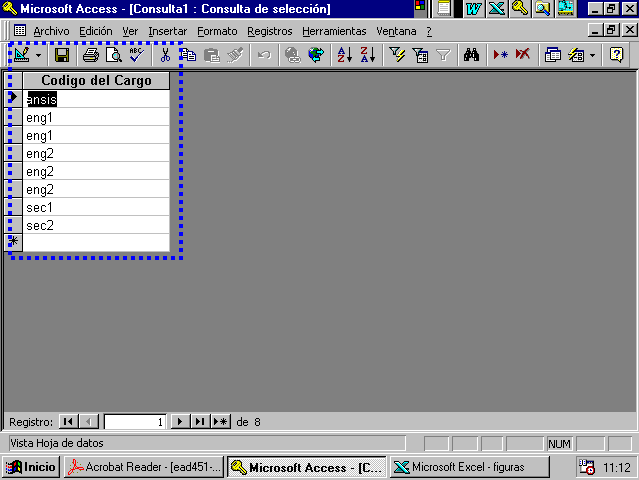Go to previous record navigation button
Viewport: 639px width, 480px height.
[89, 421]
